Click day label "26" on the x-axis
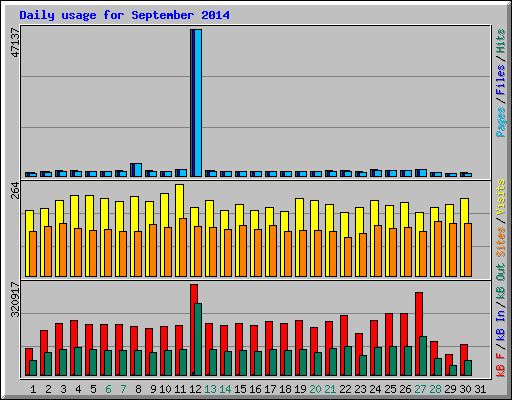The width and height of the screenshot is (512, 400). coord(405,389)
